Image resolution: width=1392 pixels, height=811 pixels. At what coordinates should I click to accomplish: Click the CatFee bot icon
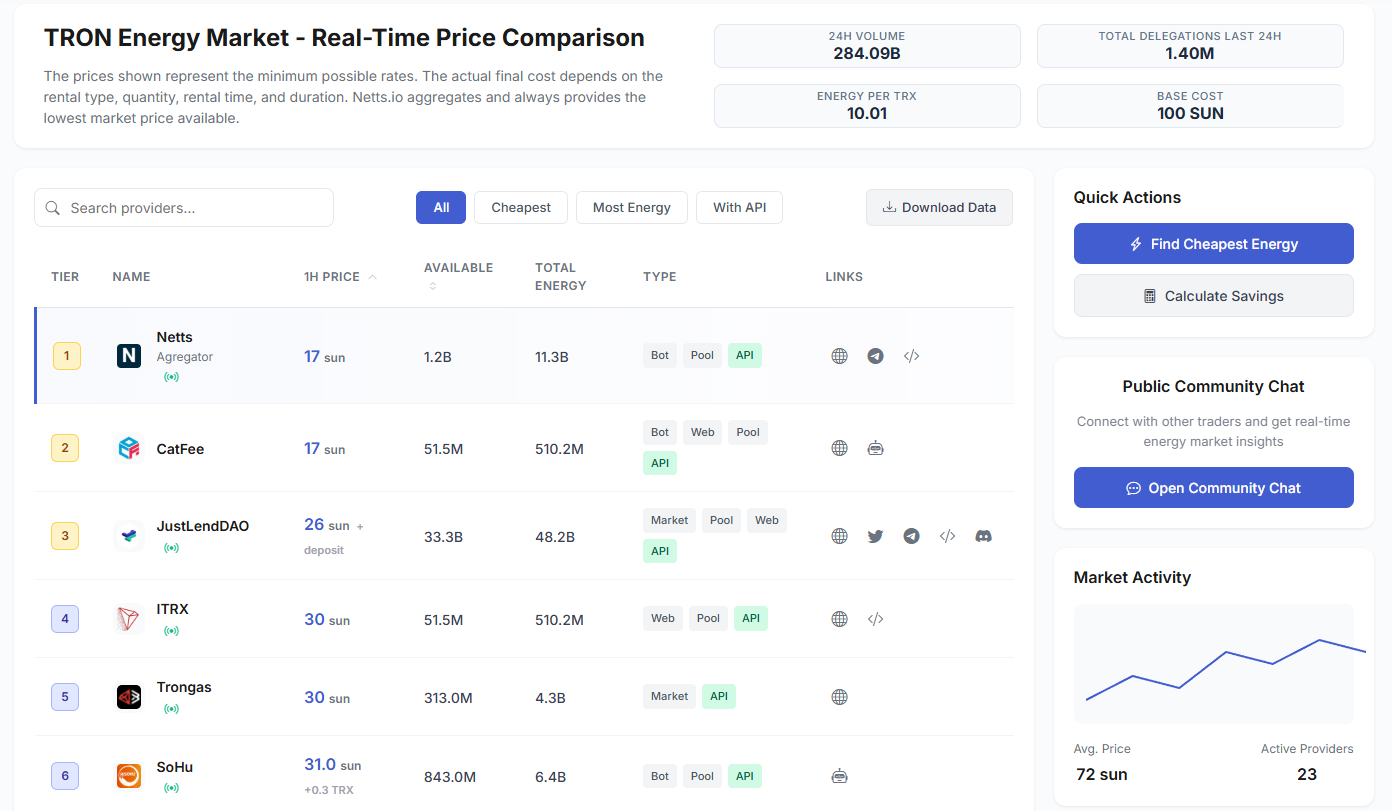click(875, 448)
